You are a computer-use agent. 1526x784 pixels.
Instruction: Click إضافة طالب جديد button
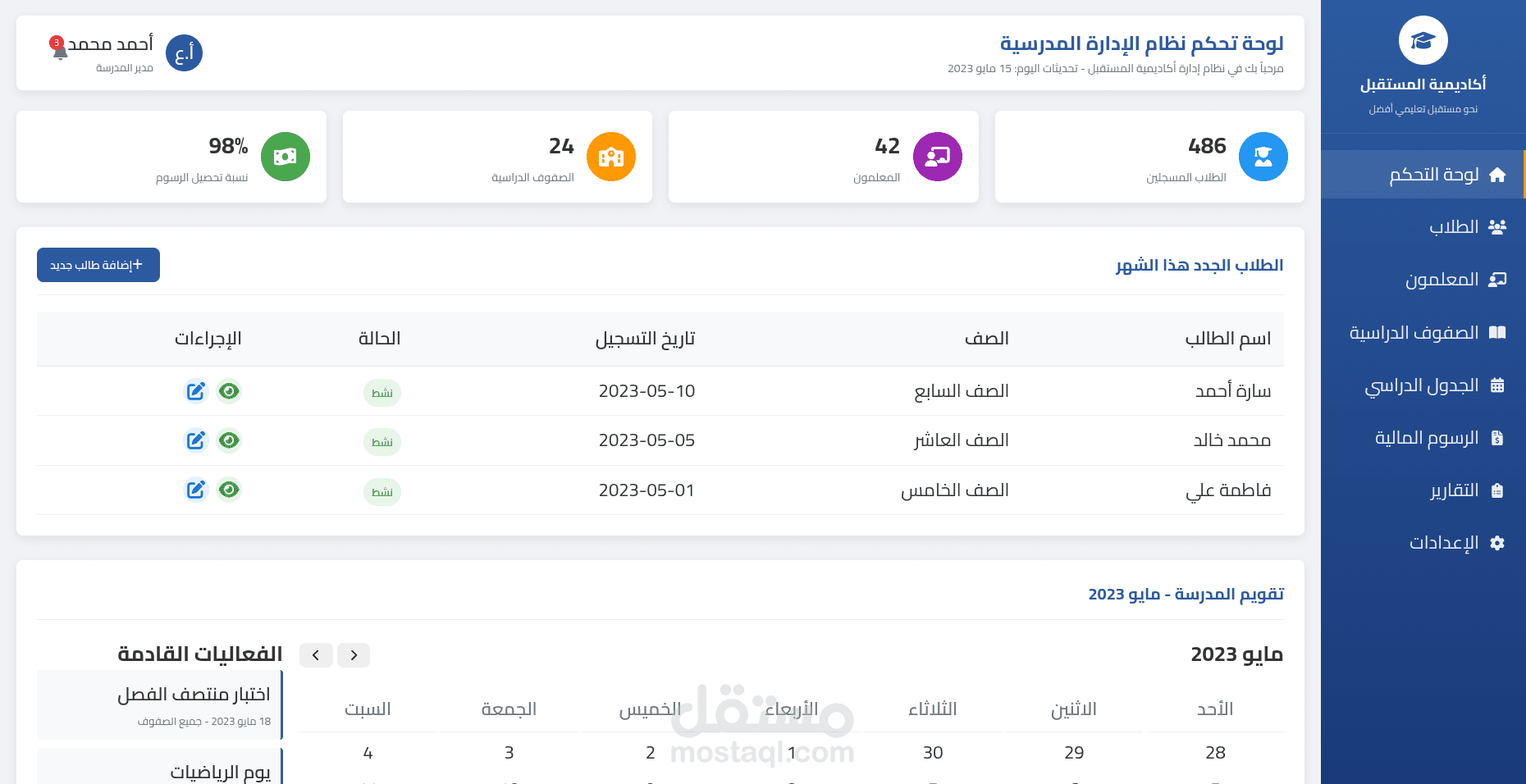click(x=98, y=265)
